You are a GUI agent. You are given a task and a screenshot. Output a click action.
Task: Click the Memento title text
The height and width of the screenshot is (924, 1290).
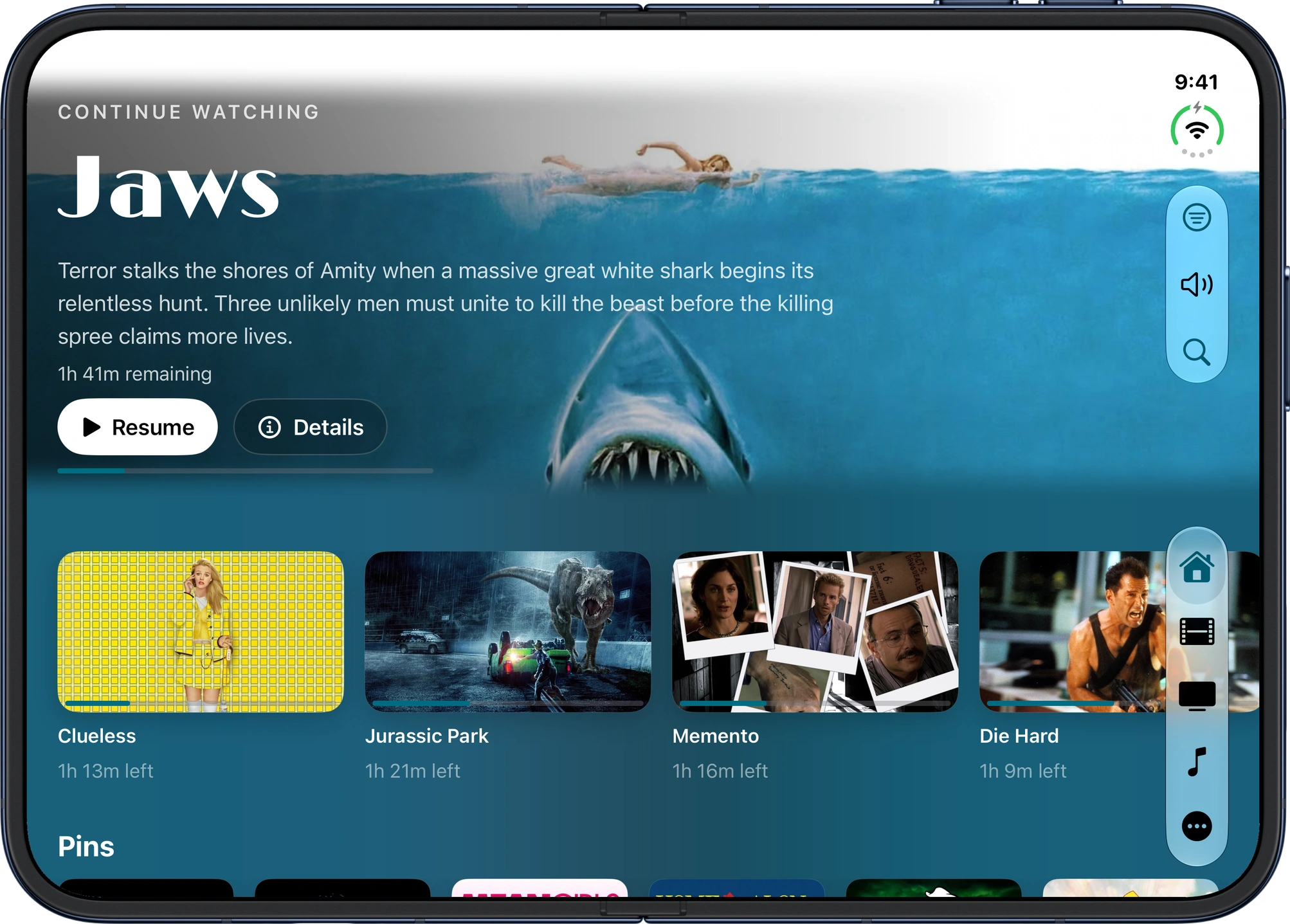[x=716, y=736]
